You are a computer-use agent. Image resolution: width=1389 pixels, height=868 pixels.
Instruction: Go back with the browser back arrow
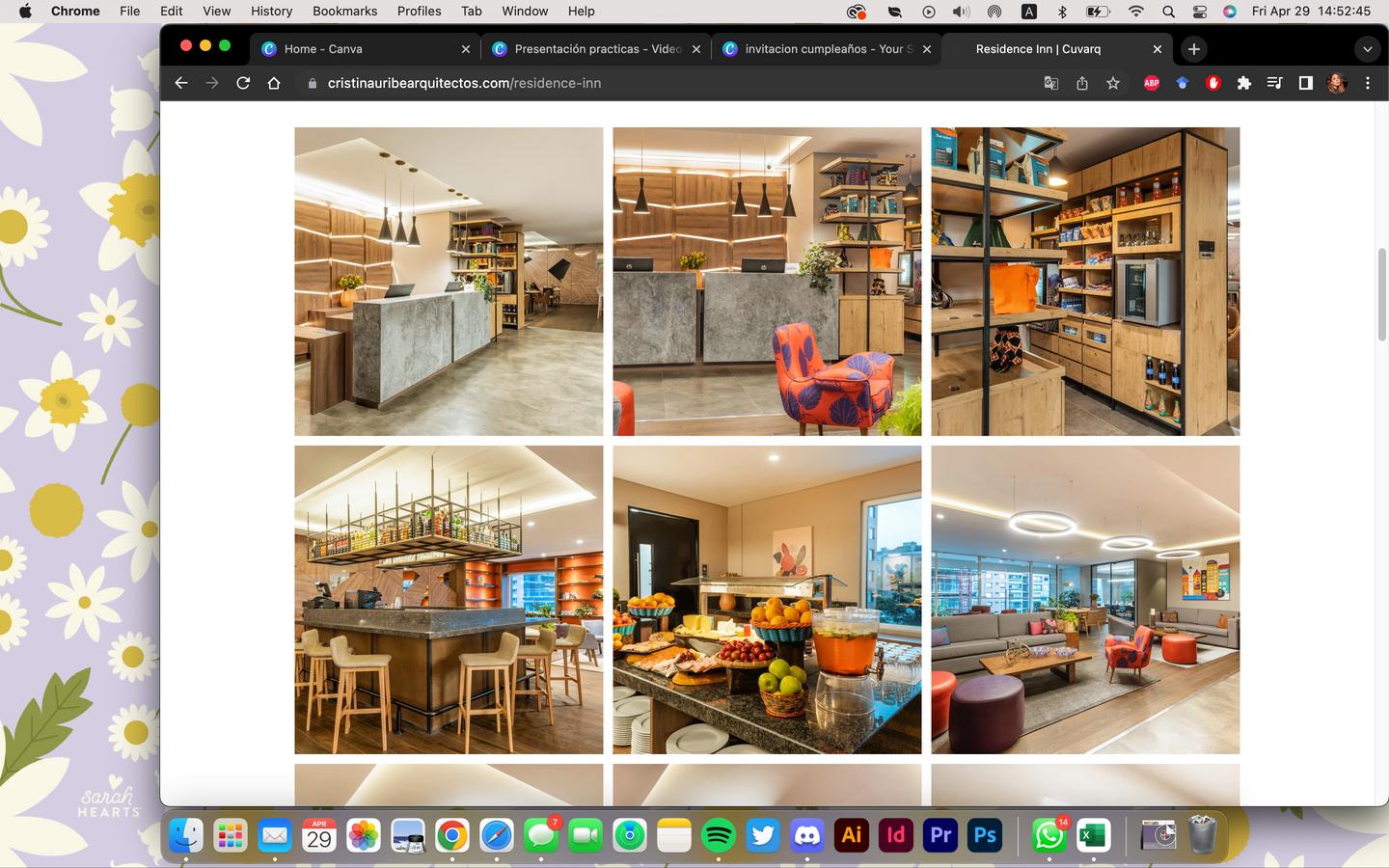(x=181, y=83)
